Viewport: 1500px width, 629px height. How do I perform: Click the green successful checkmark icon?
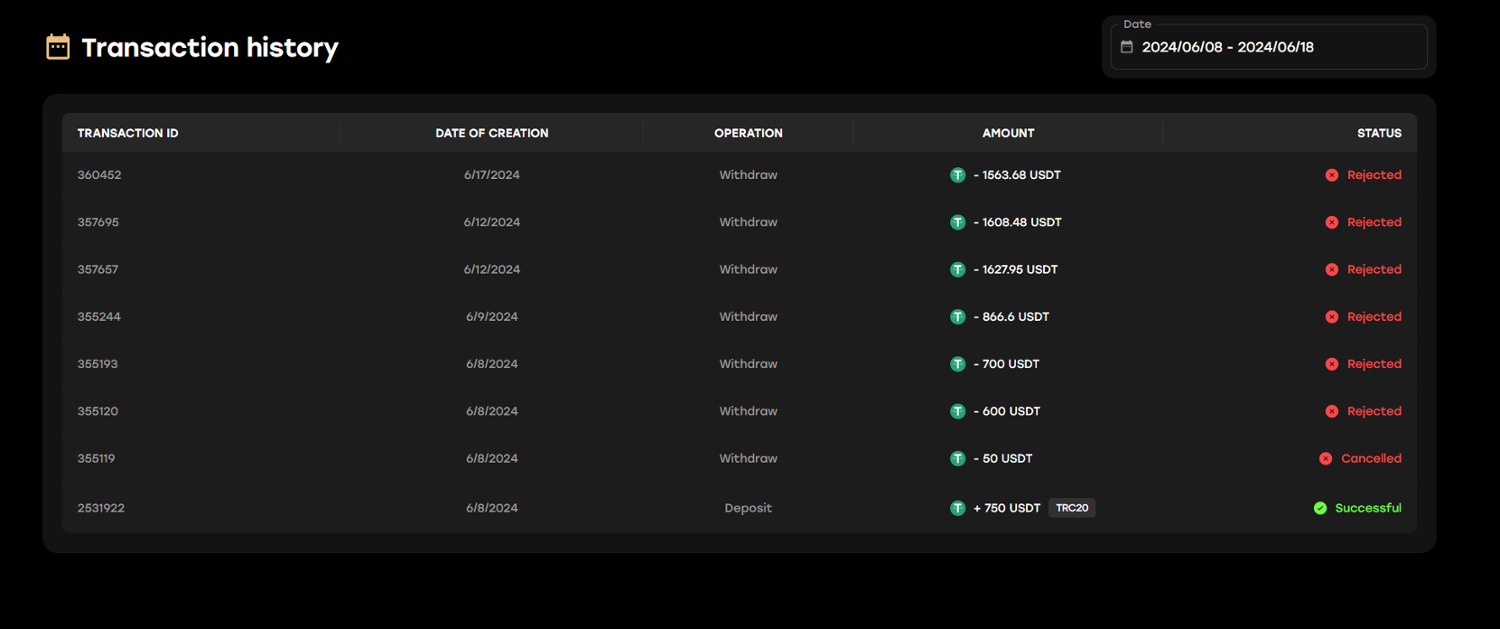(x=1320, y=508)
